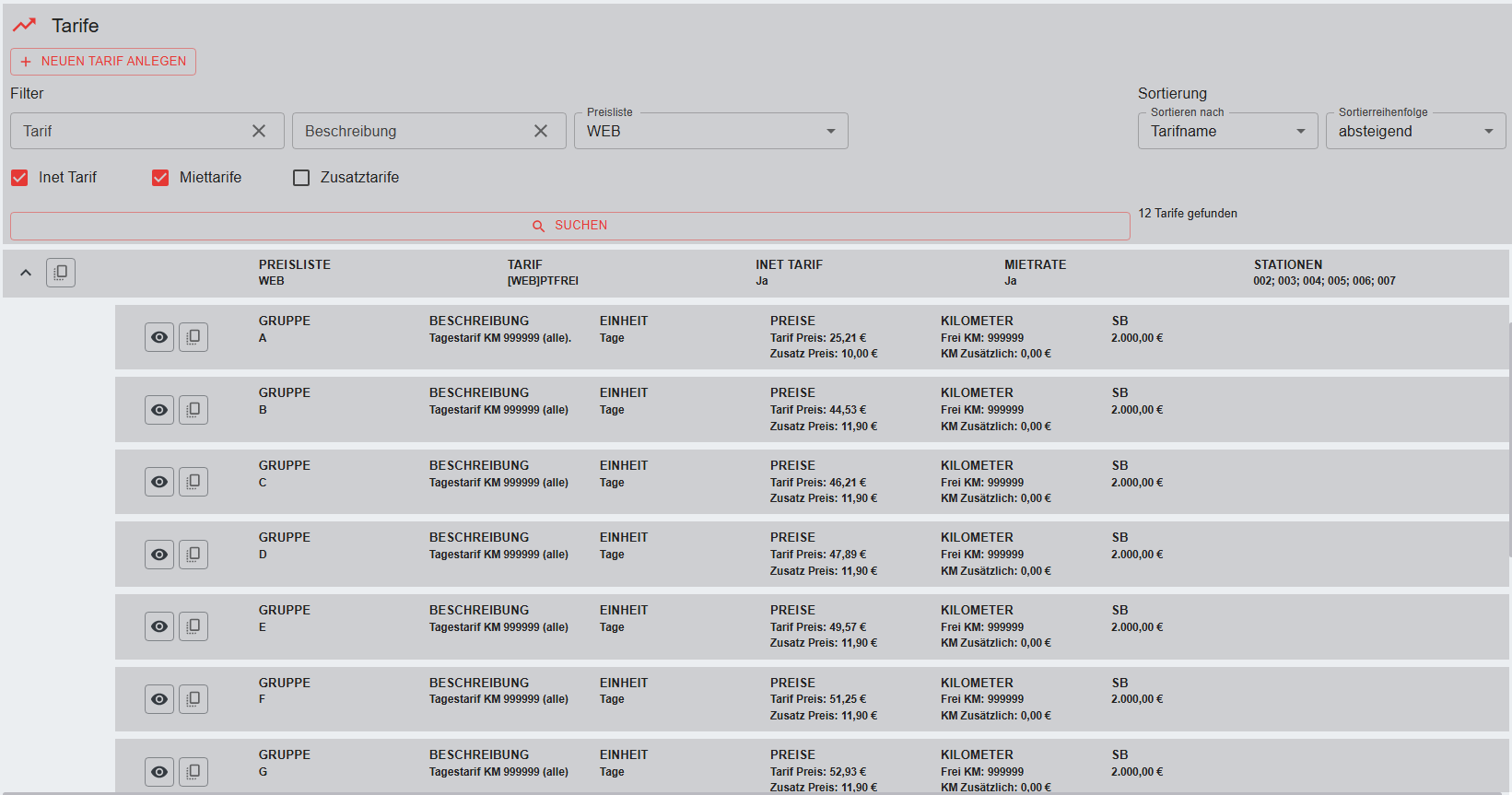This screenshot has height=795, width=1512.
Task: Clear the Beschreibung filter field
Action: [x=541, y=131]
